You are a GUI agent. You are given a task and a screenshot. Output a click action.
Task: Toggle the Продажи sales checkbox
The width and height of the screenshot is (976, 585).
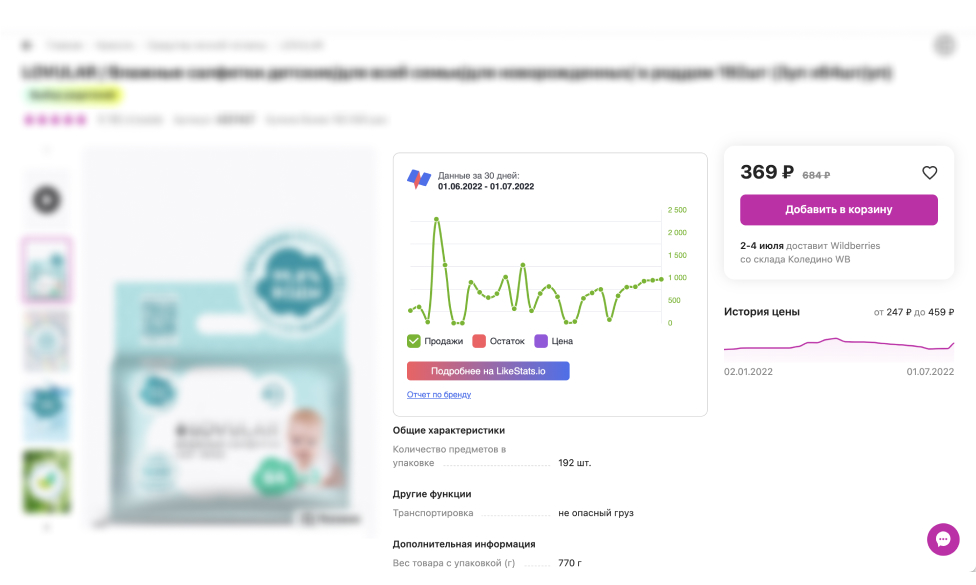[x=414, y=341]
